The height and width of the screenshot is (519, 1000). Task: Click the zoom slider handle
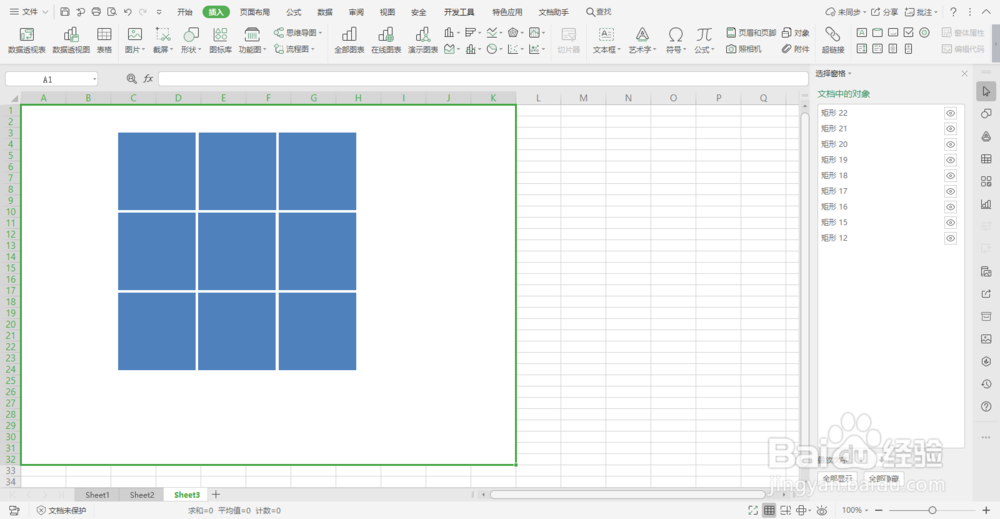[x=932, y=510]
